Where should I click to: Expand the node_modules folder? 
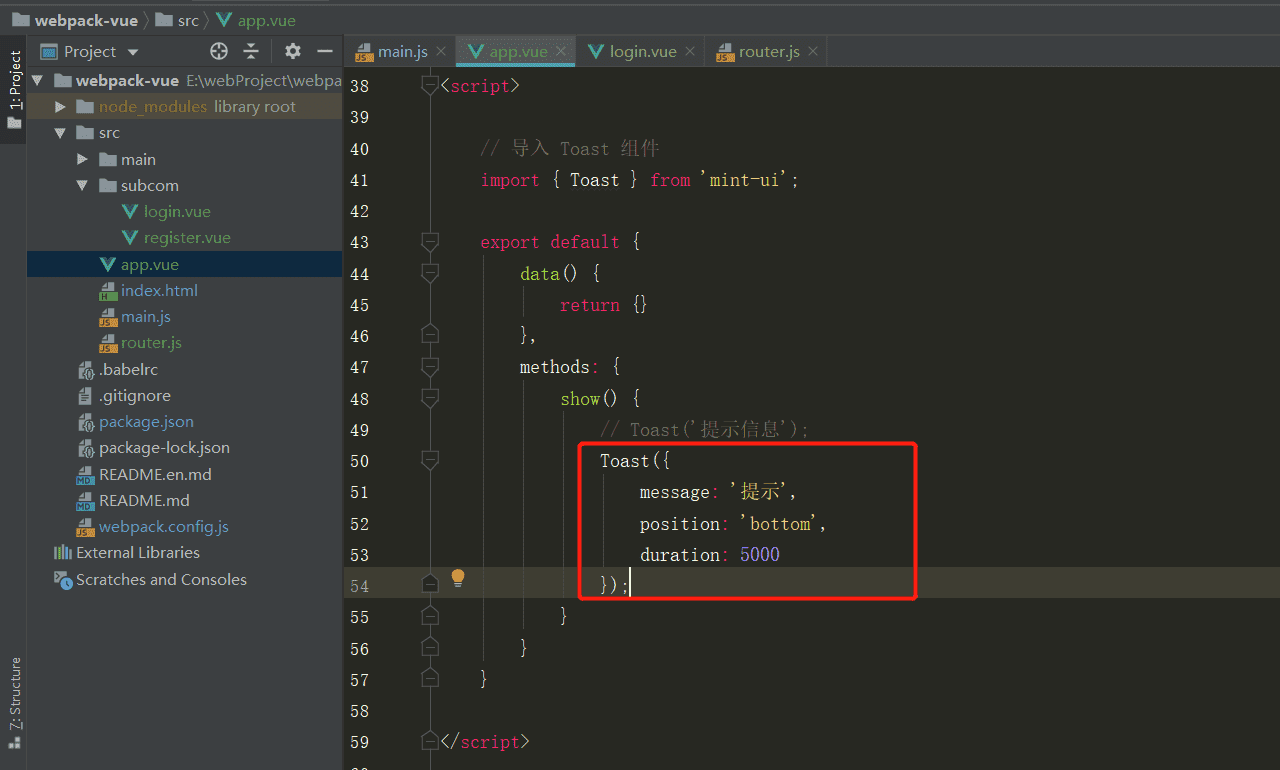click(60, 107)
